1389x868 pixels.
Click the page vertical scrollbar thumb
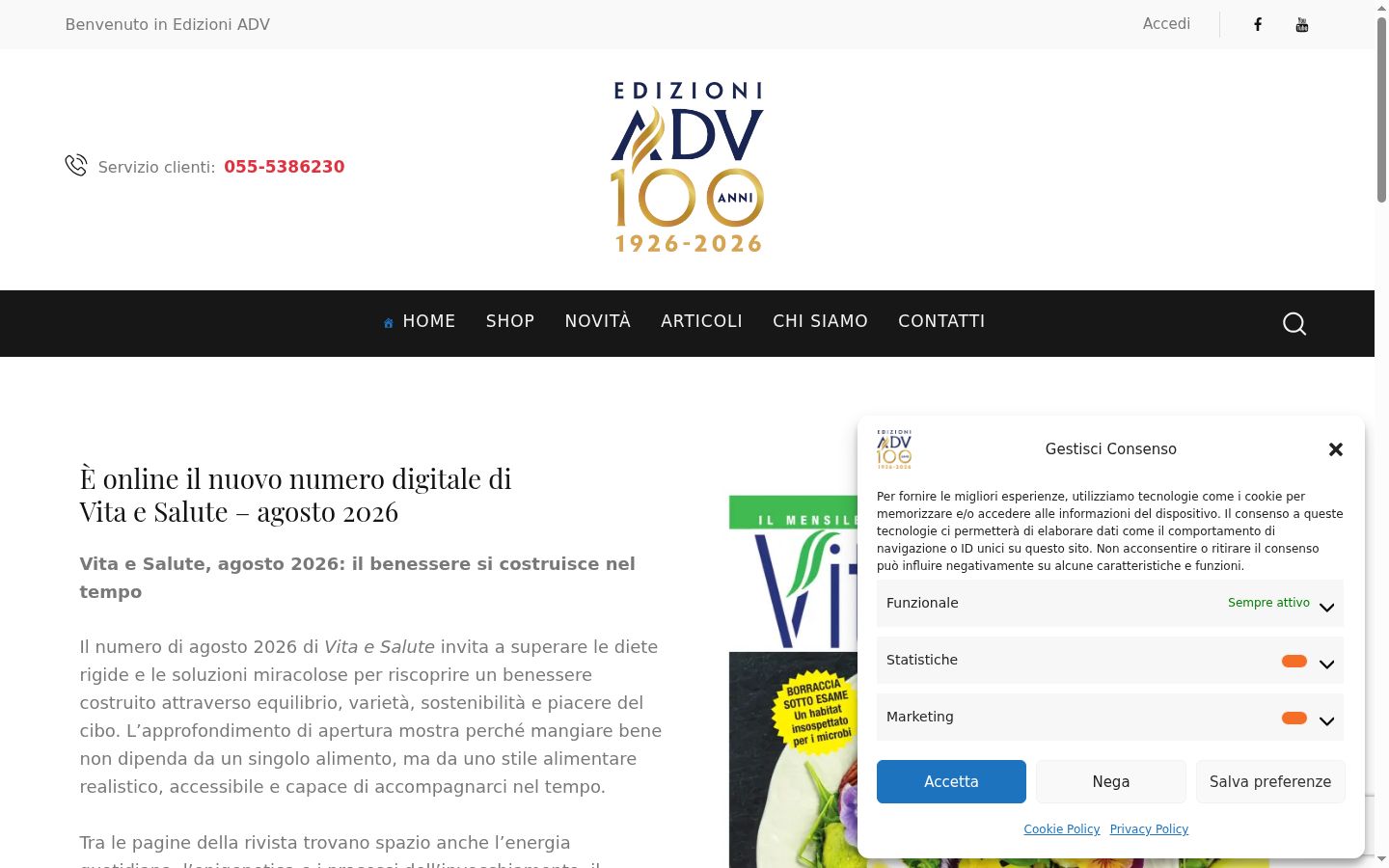(1381, 110)
